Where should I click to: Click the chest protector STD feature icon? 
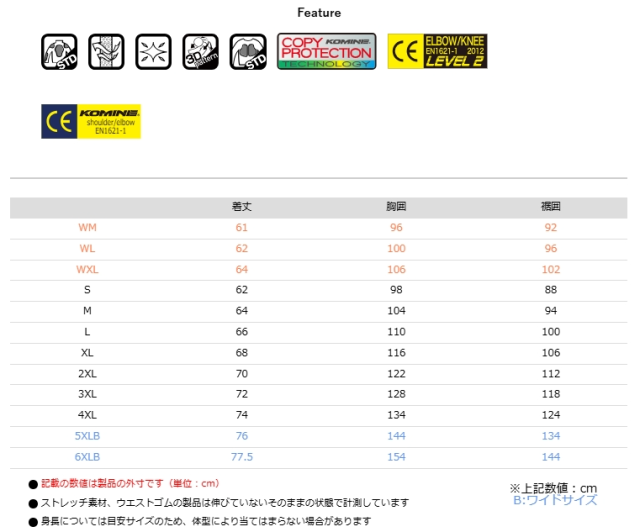click(x=248, y=52)
